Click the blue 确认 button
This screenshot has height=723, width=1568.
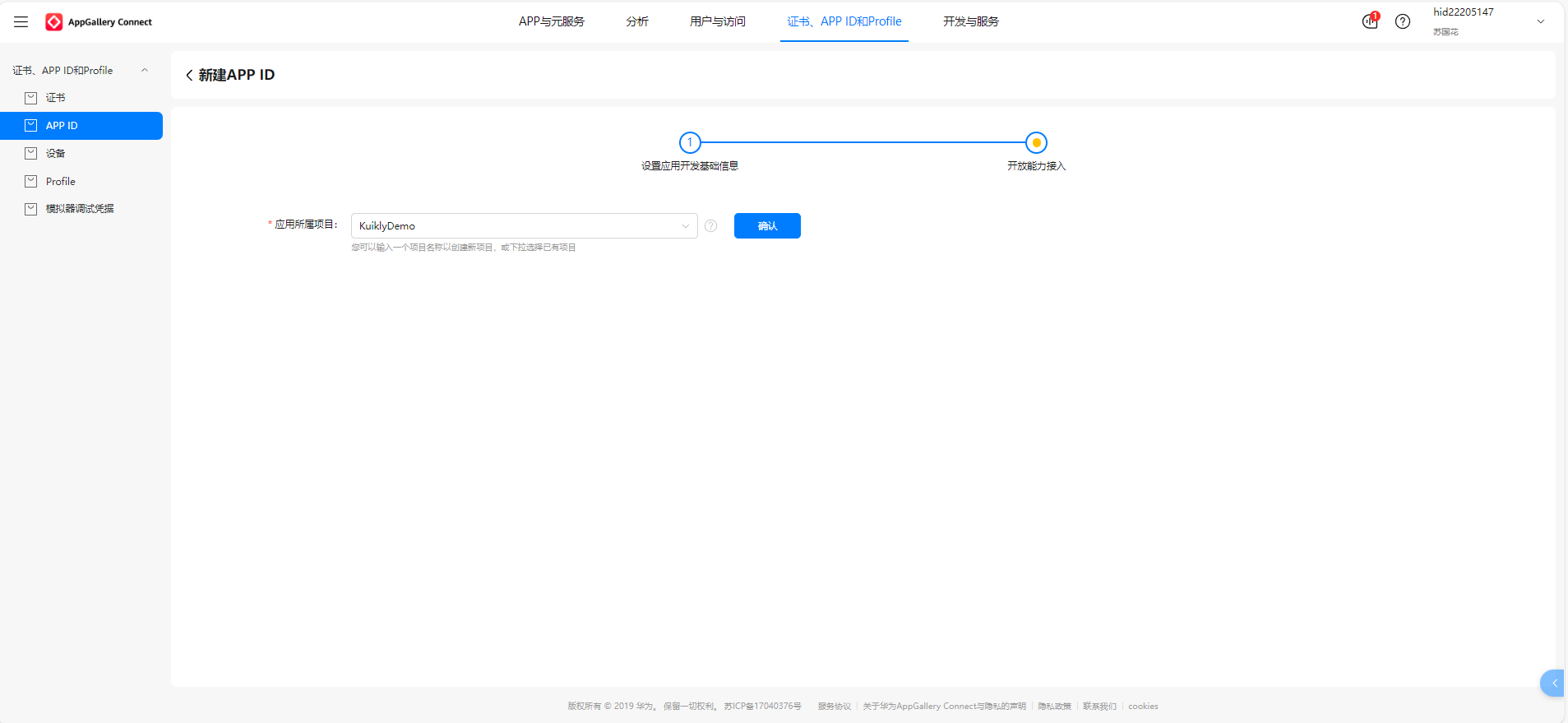click(767, 225)
